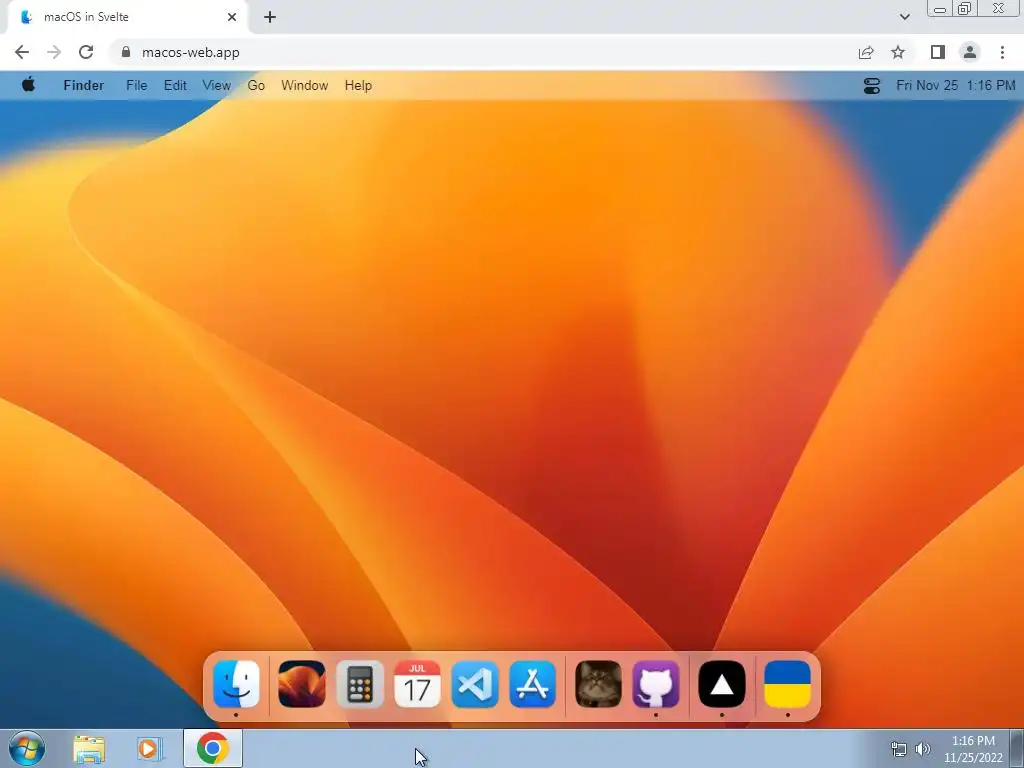Open Chrome three-dot menu
Image resolution: width=1024 pixels, height=768 pixels.
(x=1002, y=52)
